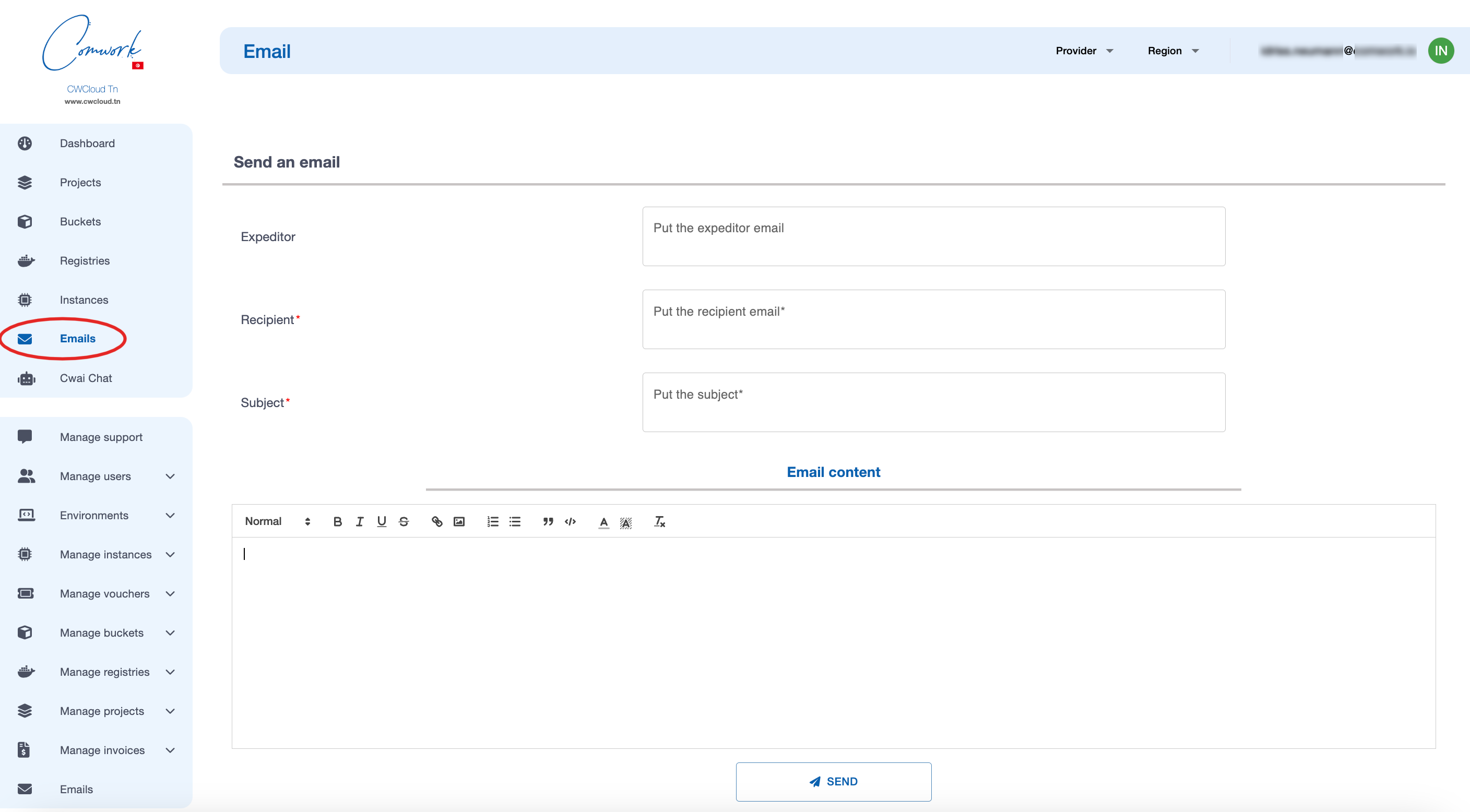The width and height of the screenshot is (1470, 812).
Task: Click the Emails navigation link
Action: (x=78, y=338)
